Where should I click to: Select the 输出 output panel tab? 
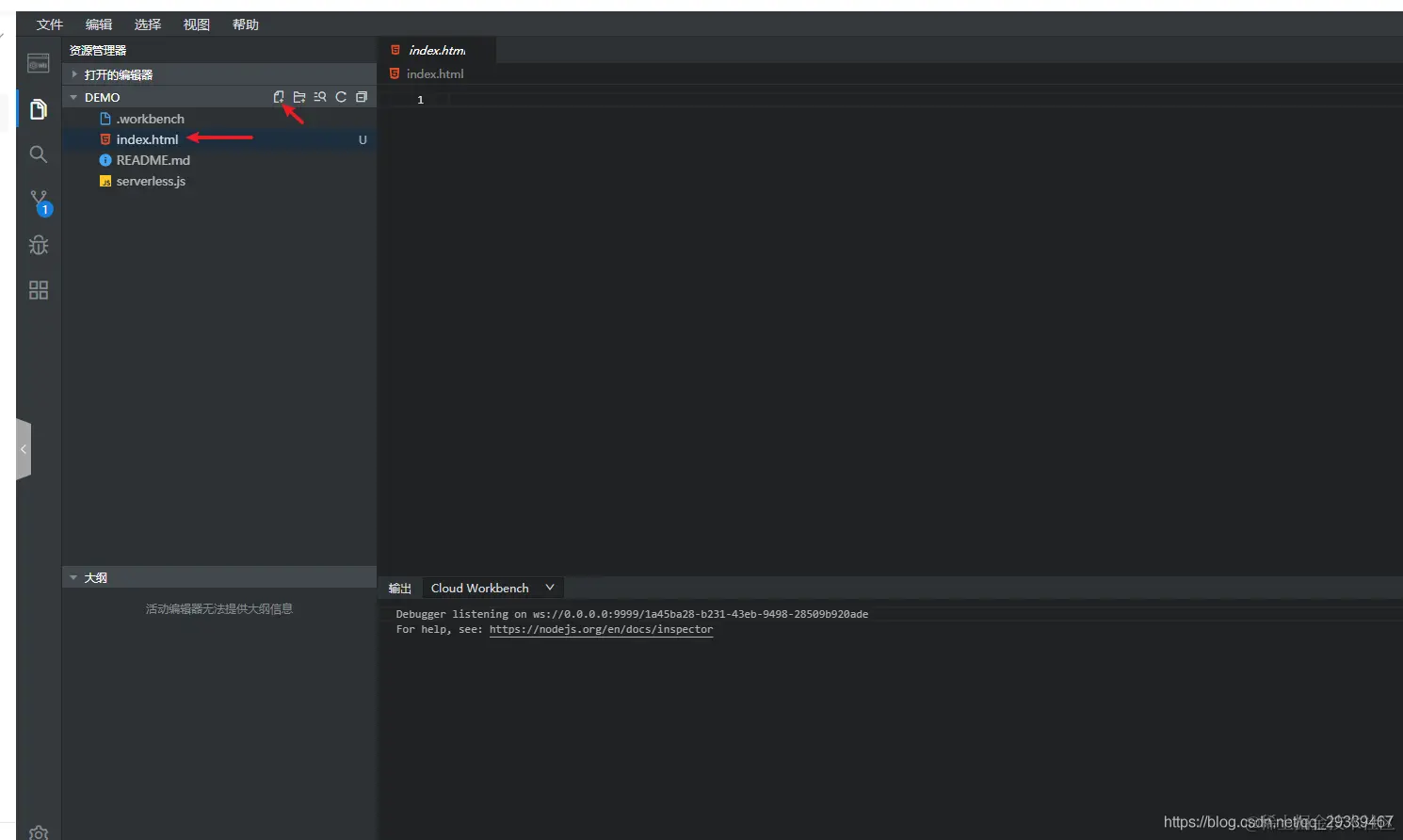[x=400, y=589]
